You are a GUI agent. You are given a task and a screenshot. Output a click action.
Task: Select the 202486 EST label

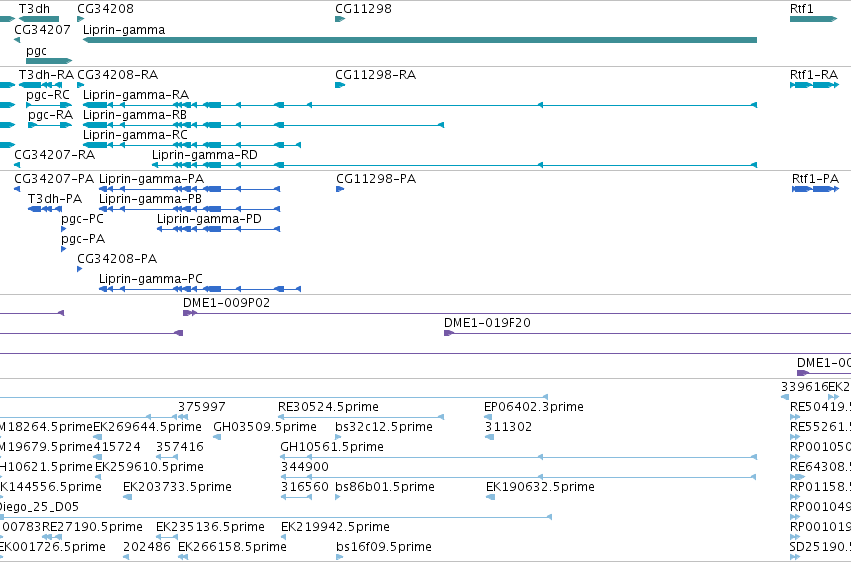tap(147, 547)
